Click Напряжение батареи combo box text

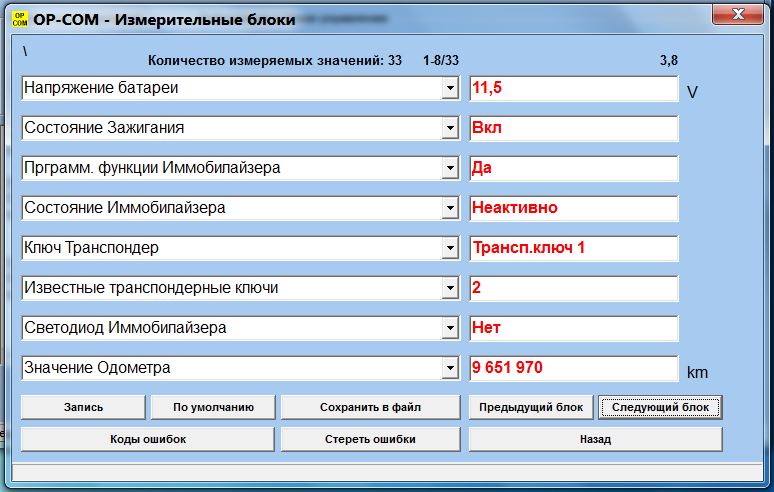[x=101, y=88]
